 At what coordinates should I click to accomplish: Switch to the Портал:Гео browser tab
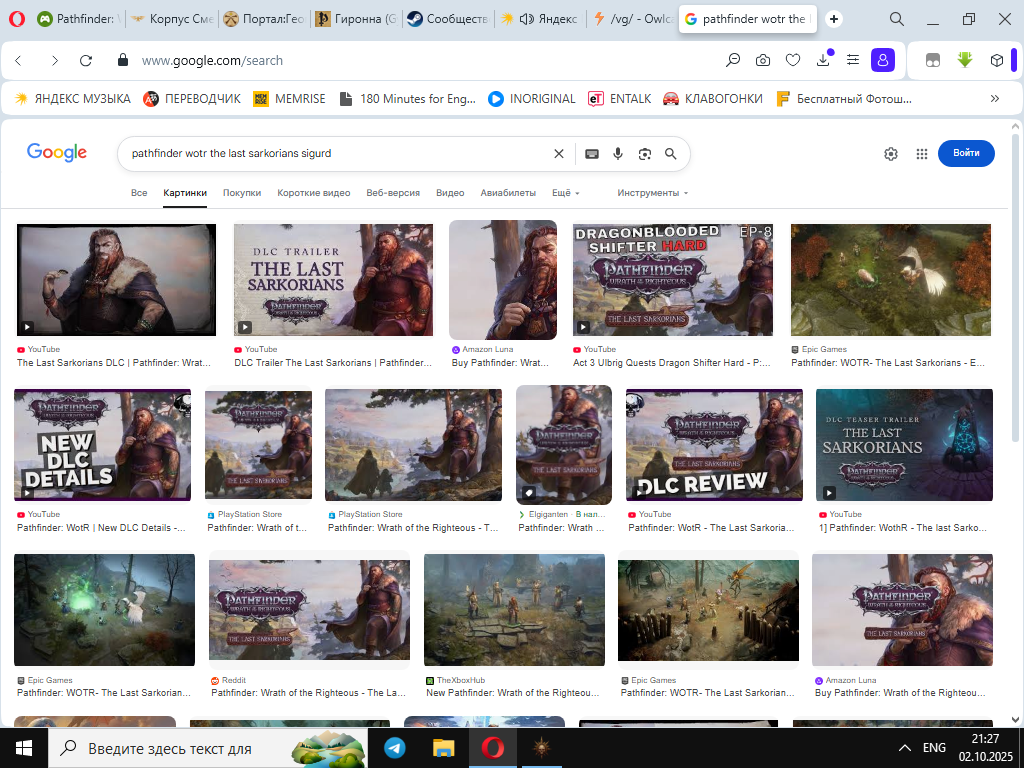point(264,19)
